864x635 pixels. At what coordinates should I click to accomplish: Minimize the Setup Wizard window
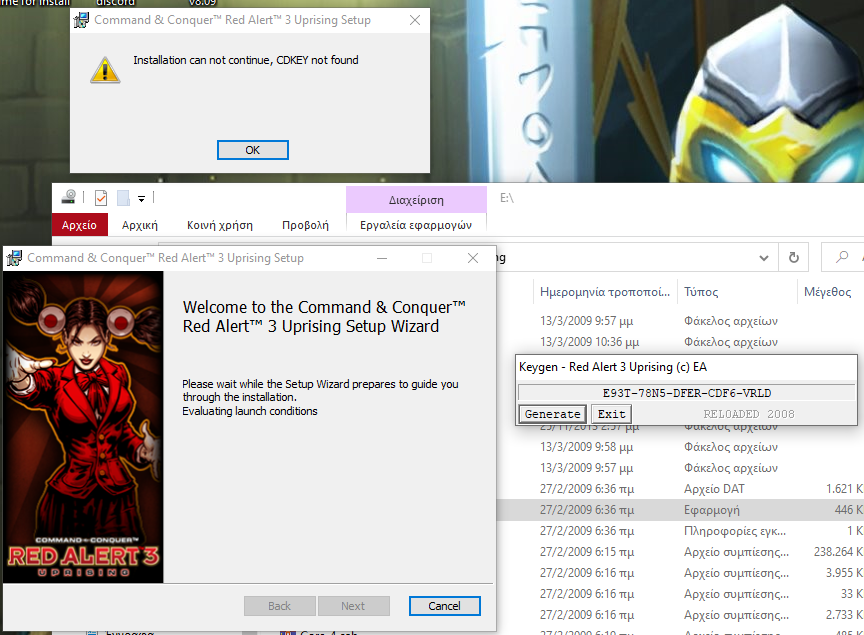[x=382, y=258]
